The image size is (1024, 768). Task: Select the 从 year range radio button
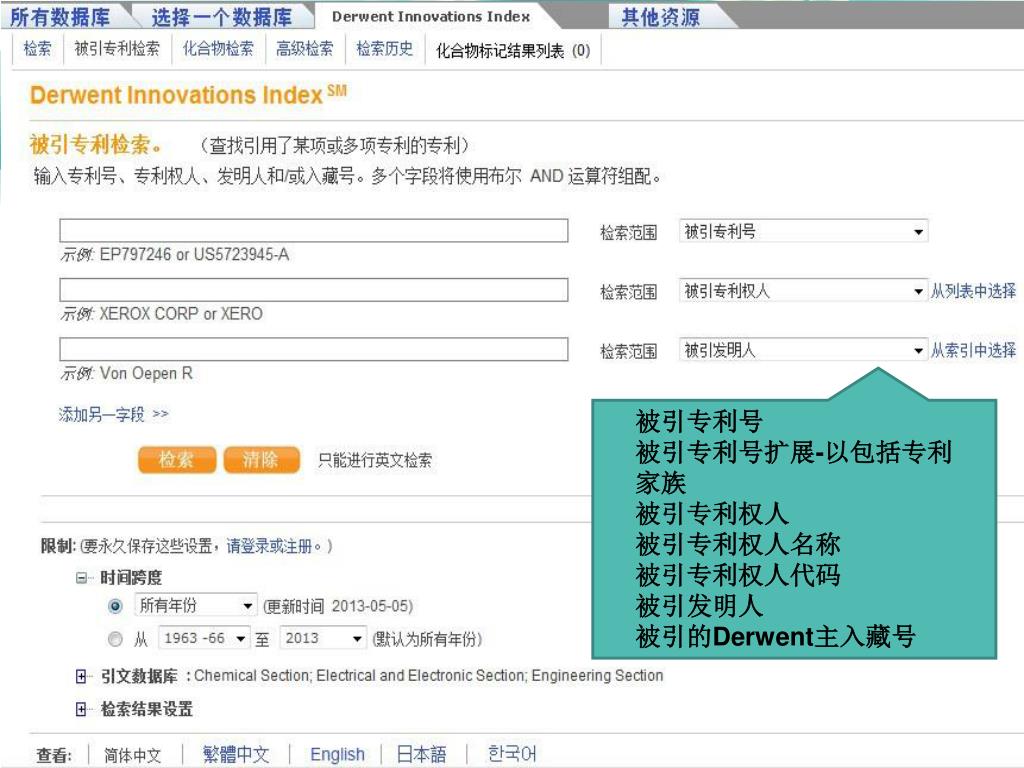tap(115, 639)
